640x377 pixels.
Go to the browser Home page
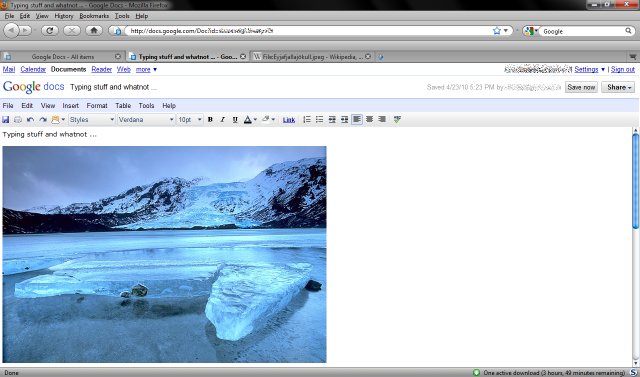(x=94, y=31)
